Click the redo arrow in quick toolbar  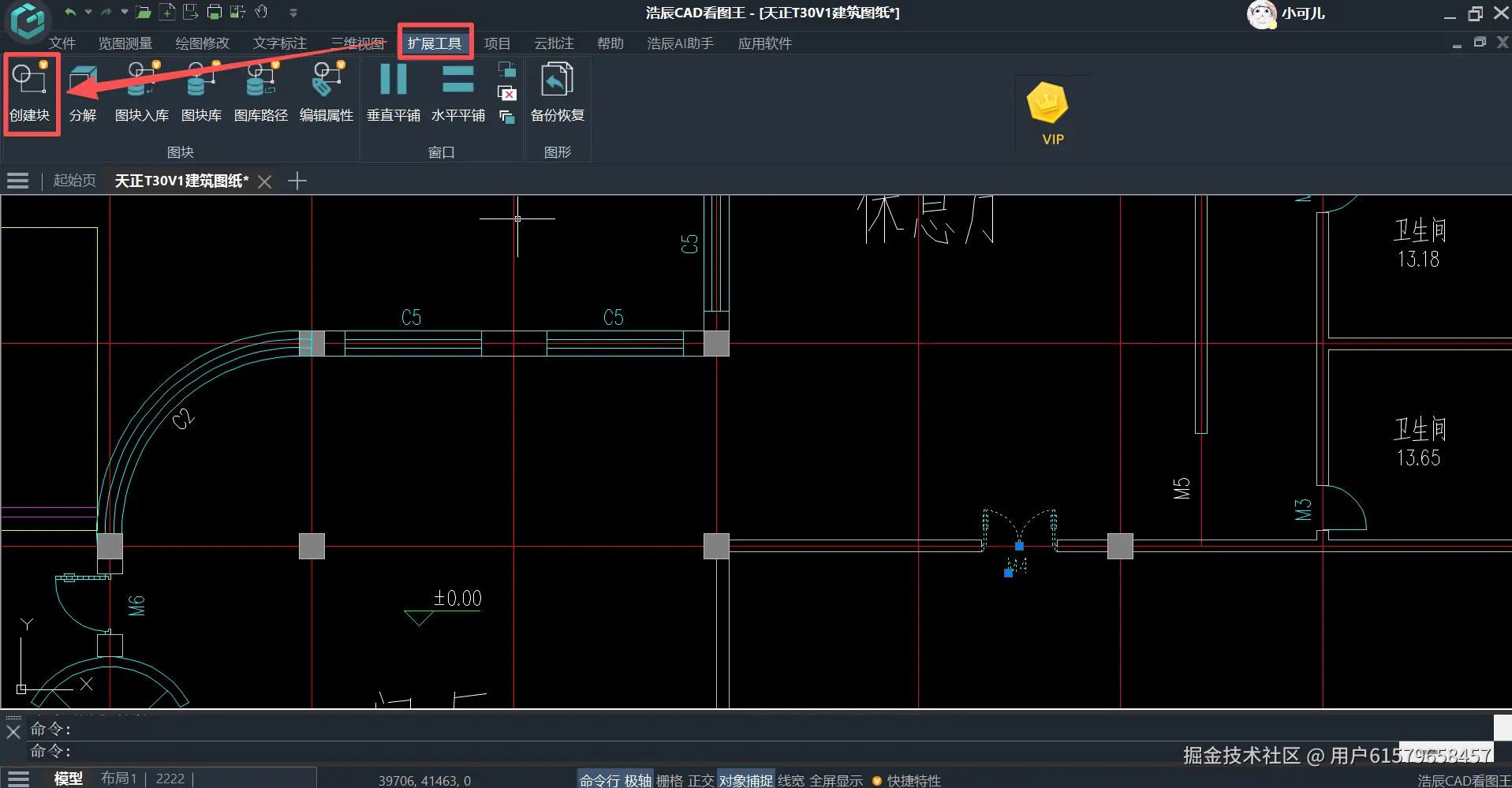[106, 12]
